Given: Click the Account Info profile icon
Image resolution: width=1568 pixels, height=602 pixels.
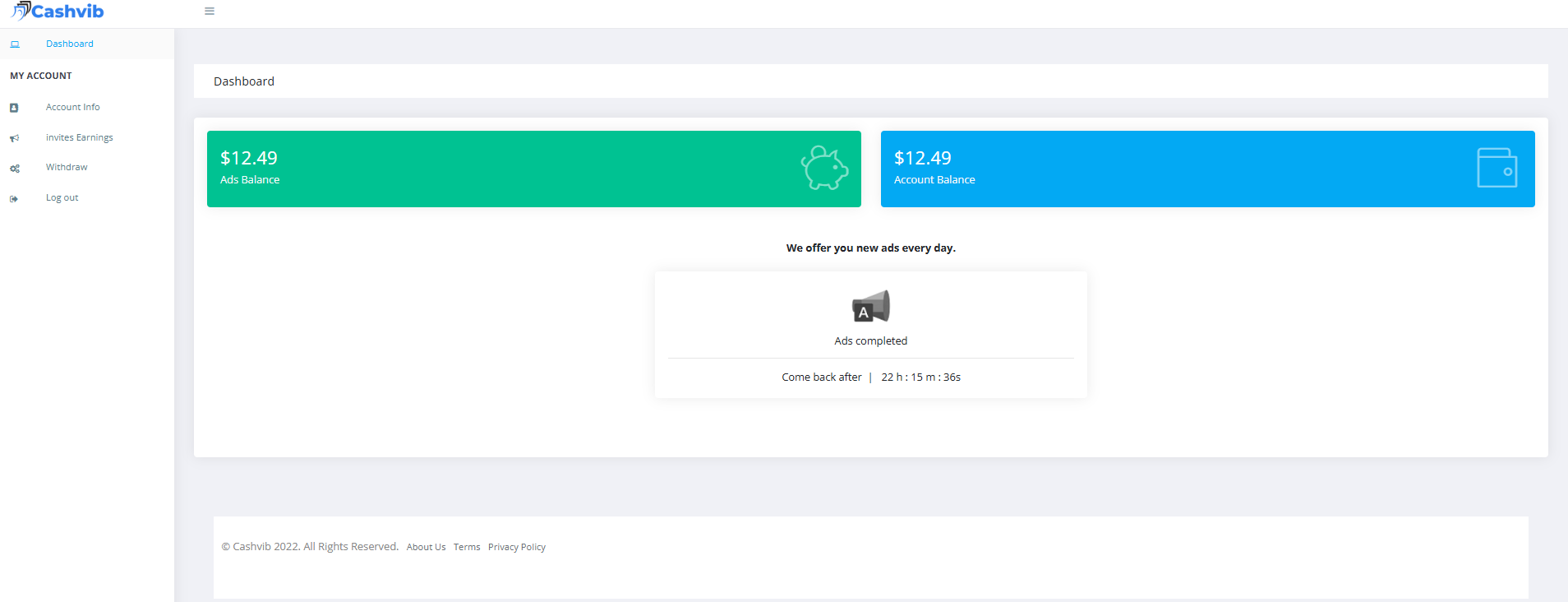Looking at the screenshot, I should pos(14,108).
